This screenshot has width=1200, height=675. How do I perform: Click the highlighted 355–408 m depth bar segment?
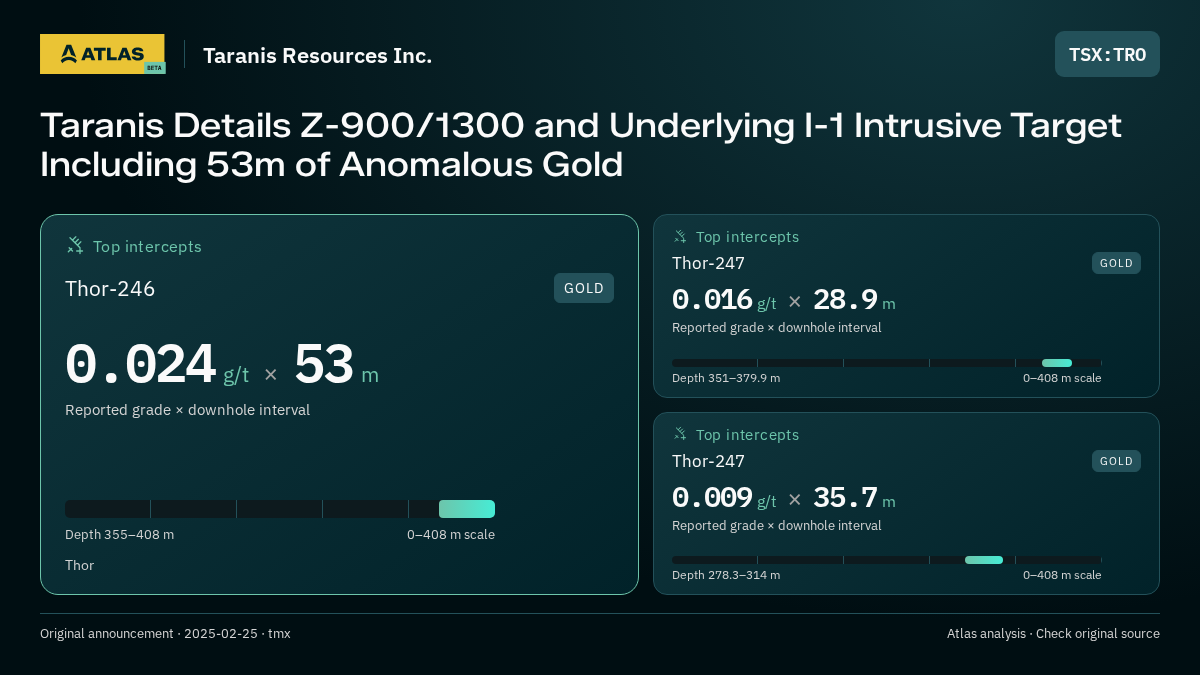pos(467,509)
